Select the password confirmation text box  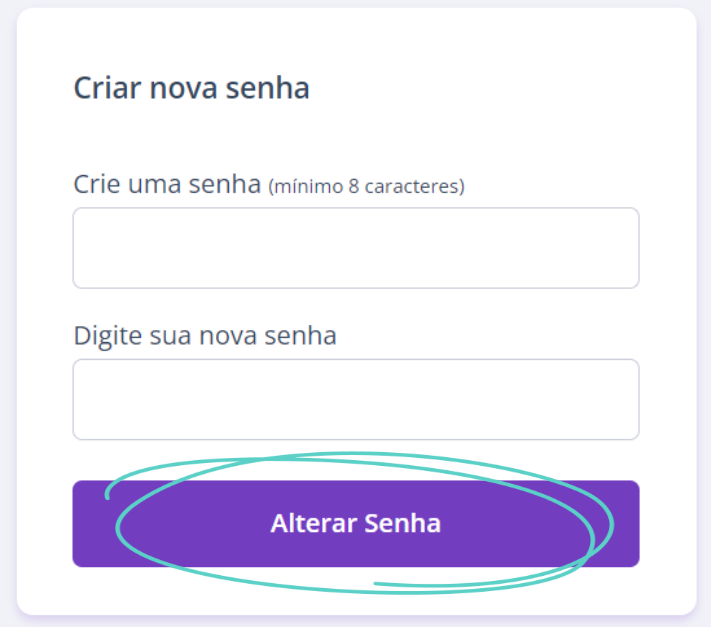coord(356,399)
